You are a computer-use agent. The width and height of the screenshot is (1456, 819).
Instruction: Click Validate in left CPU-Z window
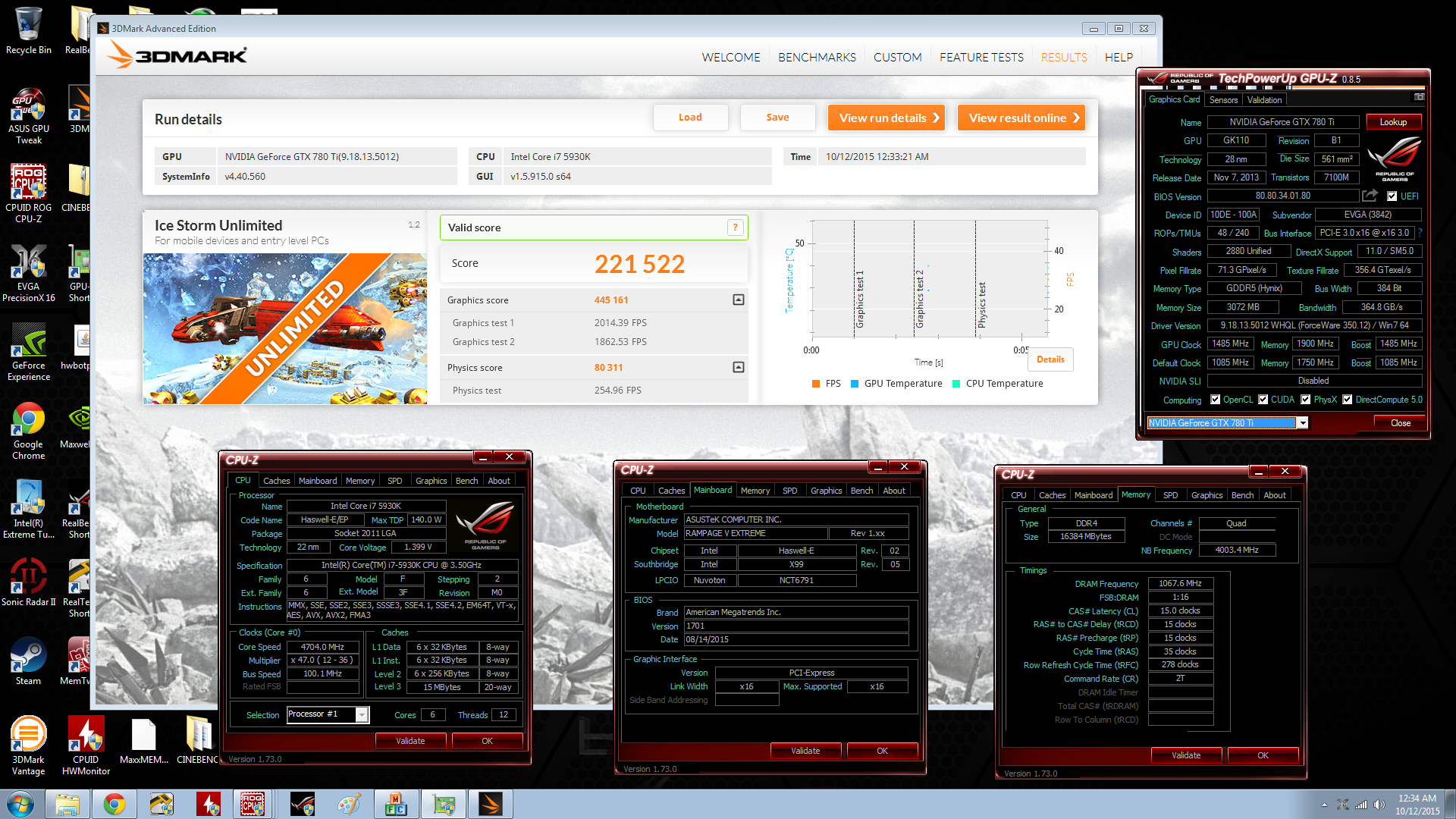click(410, 741)
